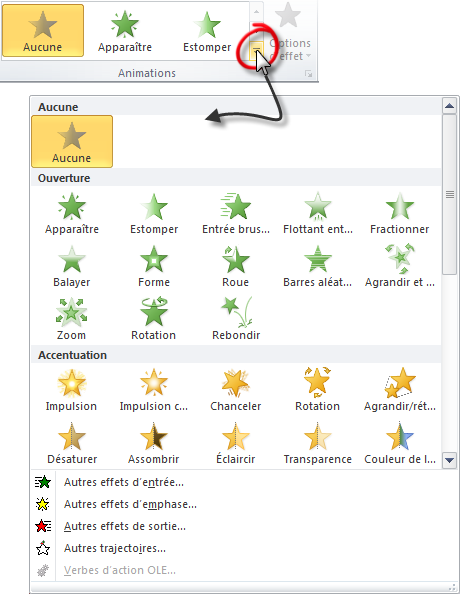Open the Options d'effet dropdown
Image resolution: width=463 pixels, height=602 pixels.
pos(291,31)
